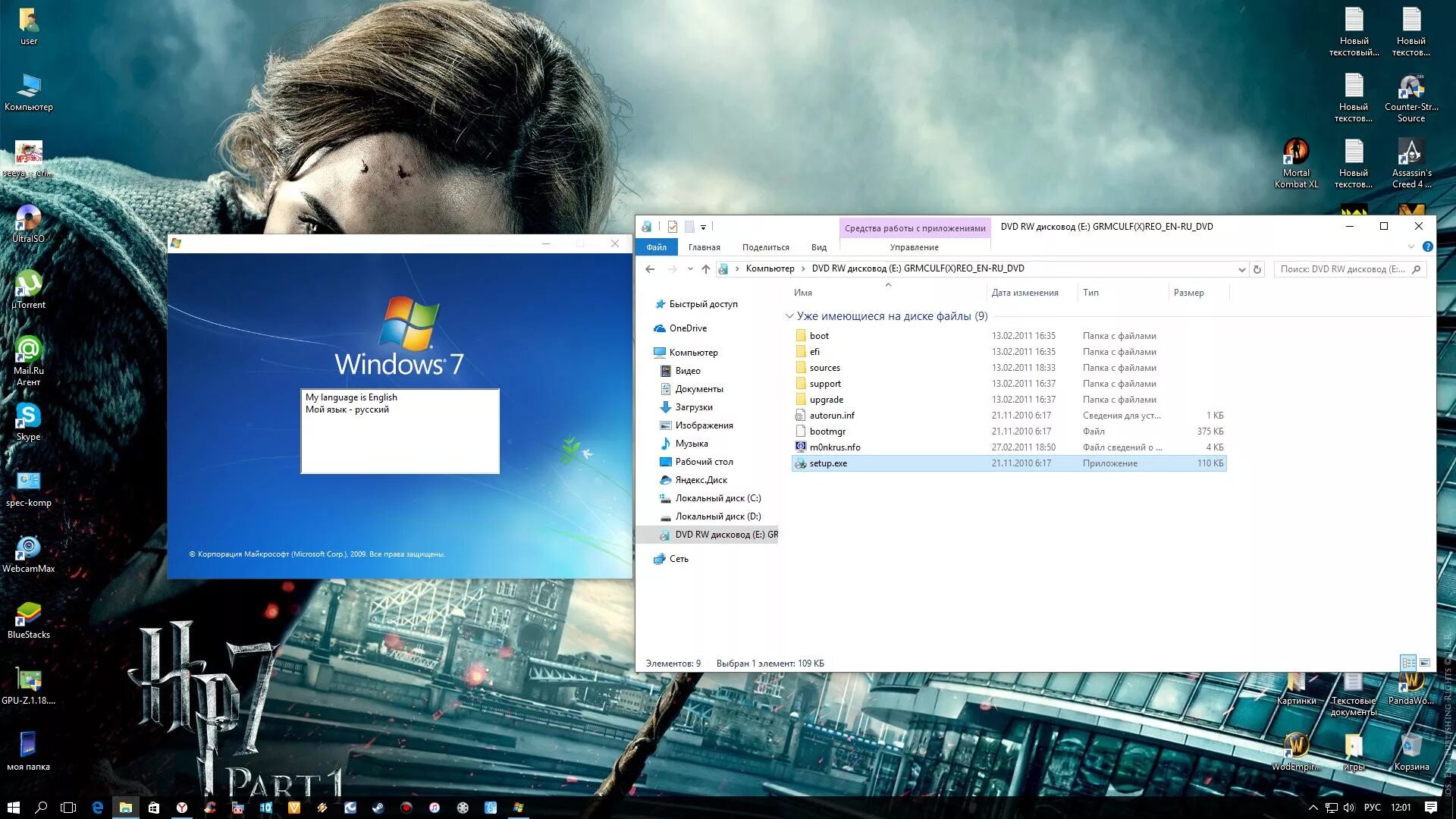Viewport: 1456px width, 819px height.
Task: Click the 'Вид' ribbon tab in Explorer
Action: coord(819,246)
